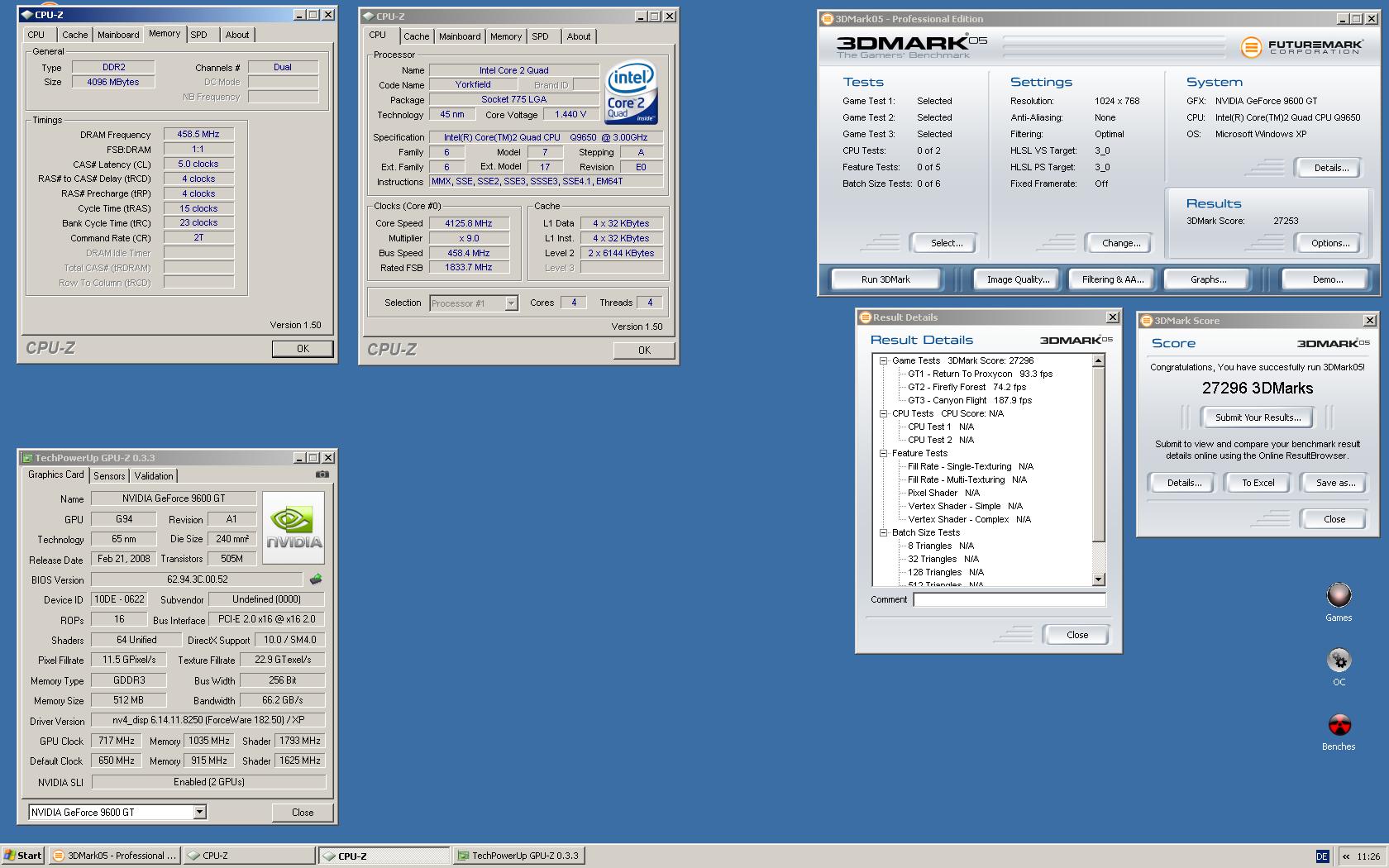Click OK in CPU-Z memory window
This screenshot has width=1389, height=868.
tap(303, 349)
